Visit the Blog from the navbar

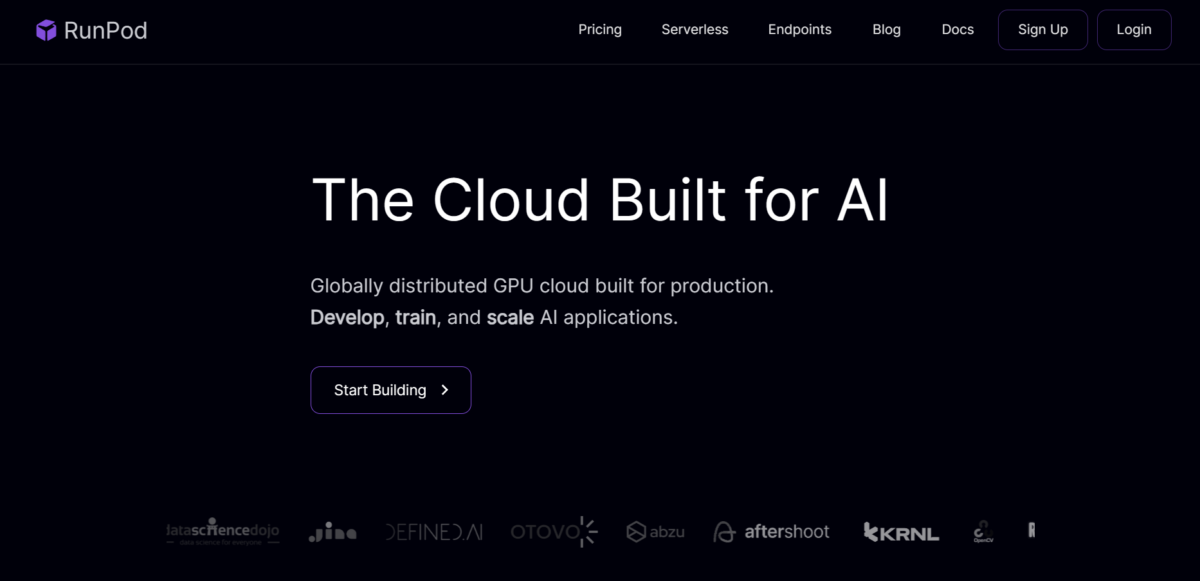click(886, 30)
